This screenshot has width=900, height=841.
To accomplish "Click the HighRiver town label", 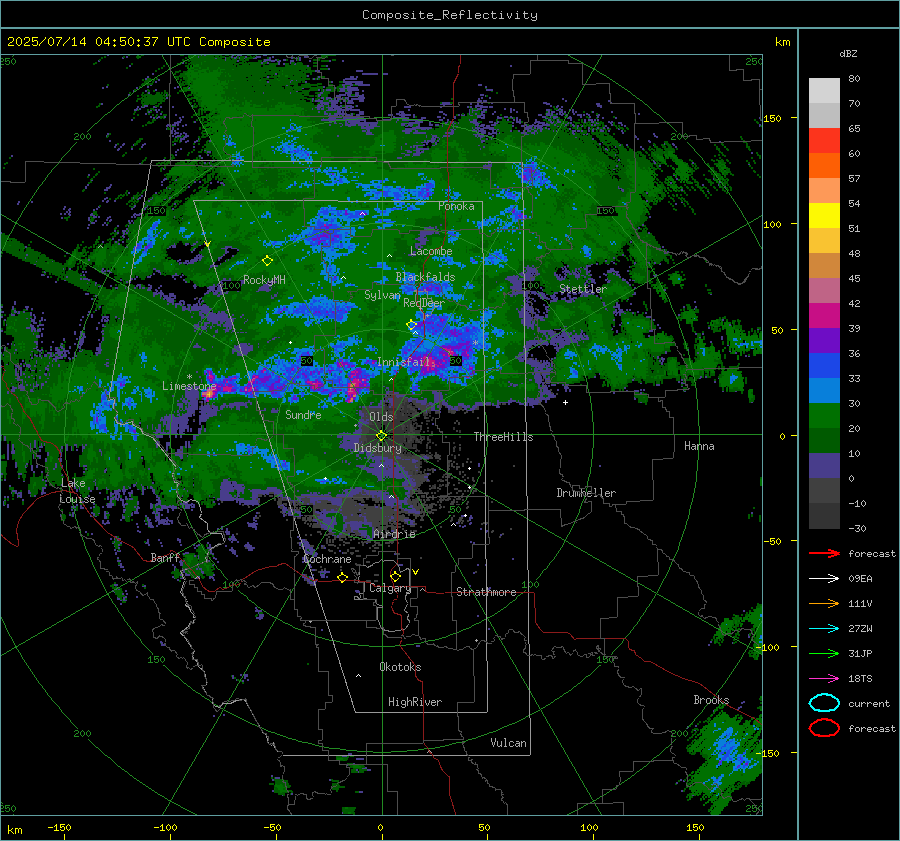I will pyautogui.click(x=415, y=702).
